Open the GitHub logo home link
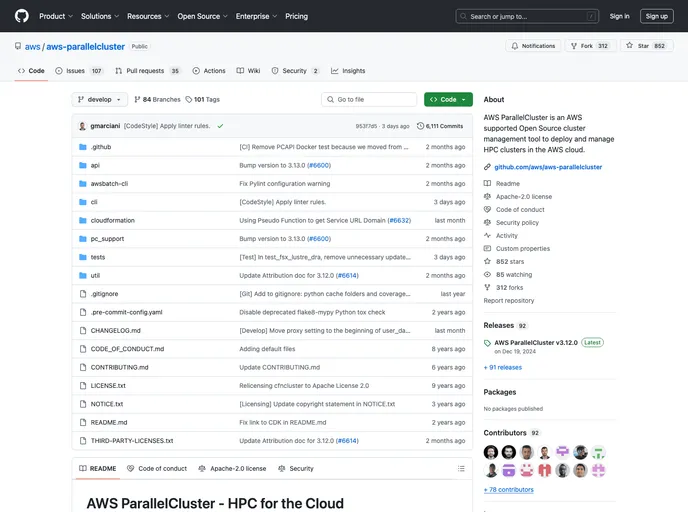The height and width of the screenshot is (512, 688). pyautogui.click(x=22, y=16)
